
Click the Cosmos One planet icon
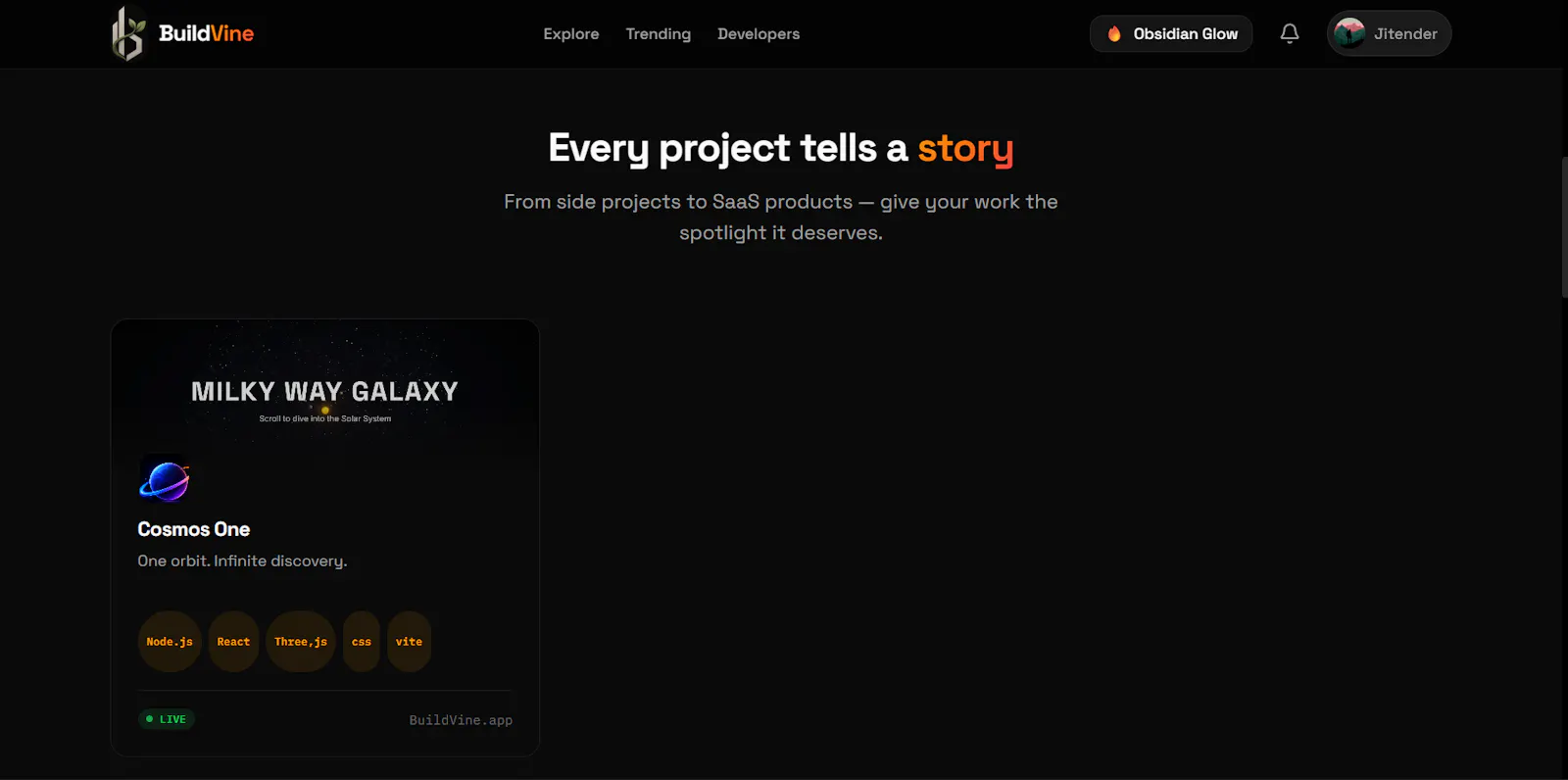(x=165, y=480)
